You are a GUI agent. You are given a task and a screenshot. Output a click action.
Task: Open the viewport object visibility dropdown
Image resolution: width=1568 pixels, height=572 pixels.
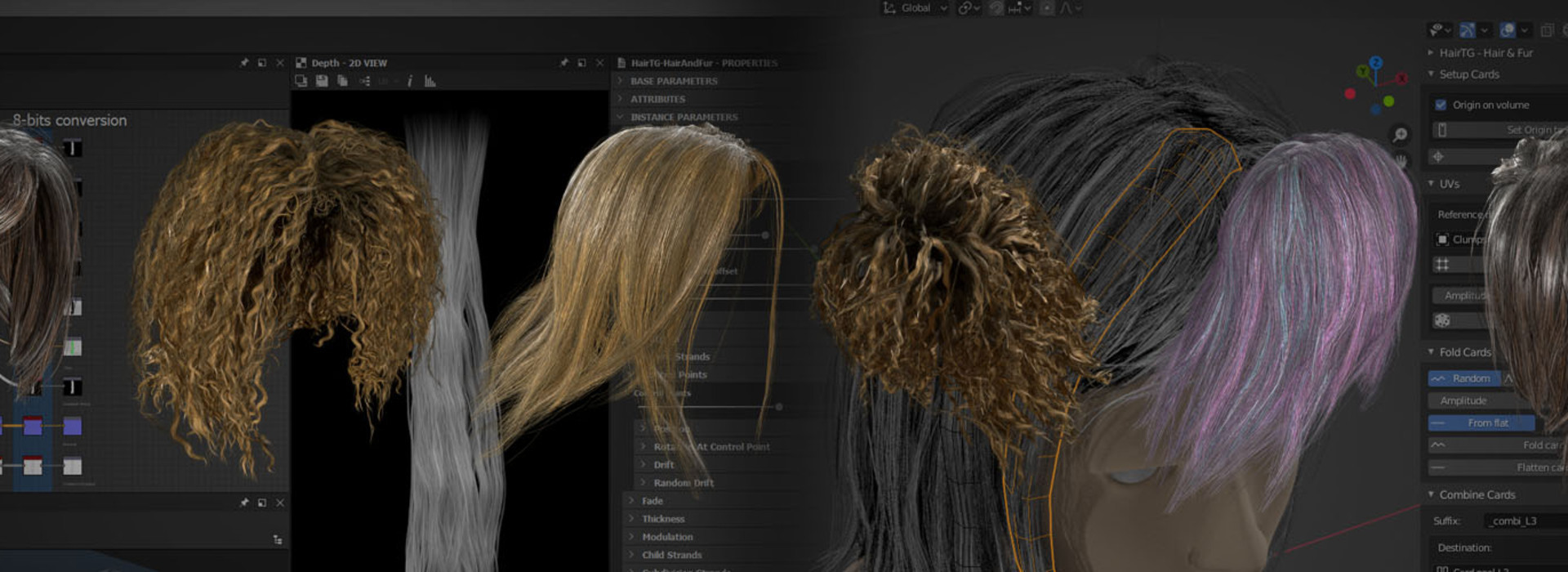click(x=1439, y=30)
